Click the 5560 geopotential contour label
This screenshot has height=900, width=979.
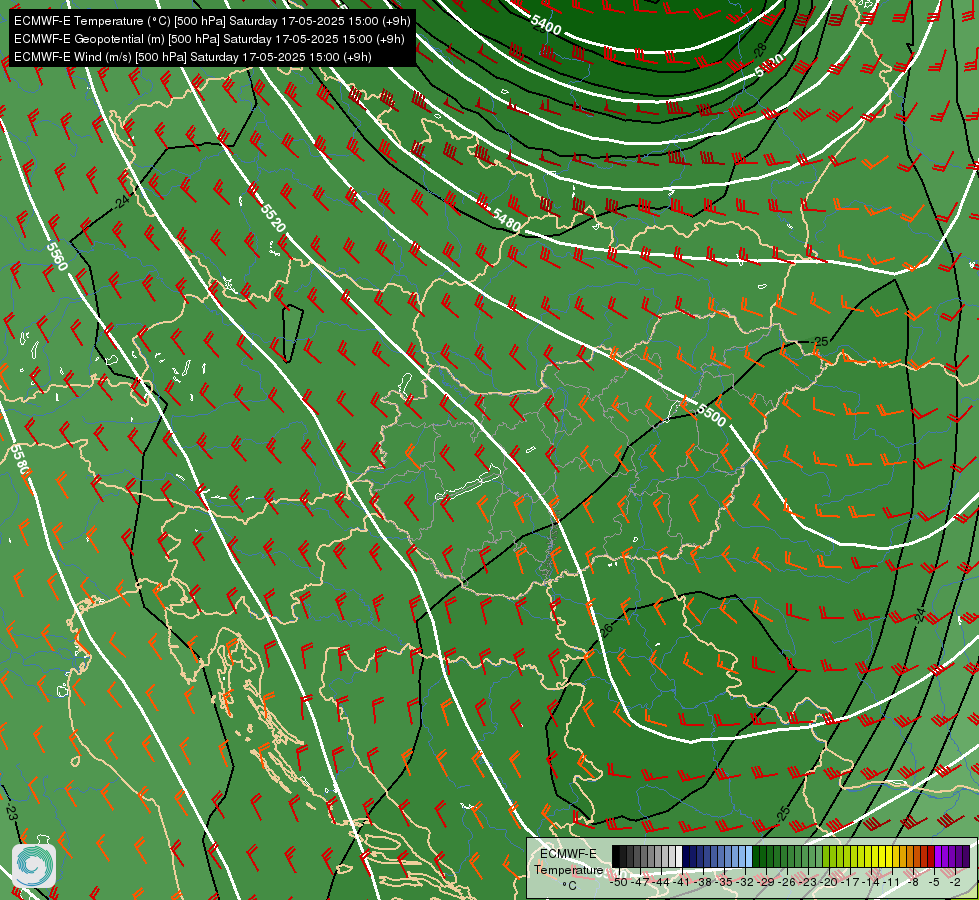tap(57, 257)
